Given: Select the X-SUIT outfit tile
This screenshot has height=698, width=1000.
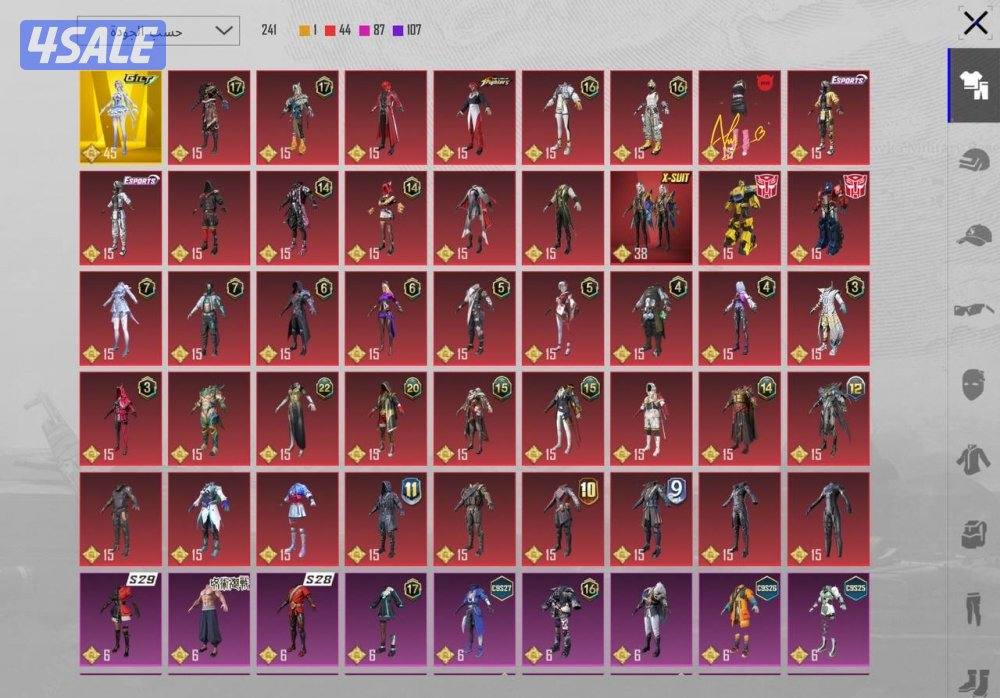Looking at the screenshot, I should [651, 217].
